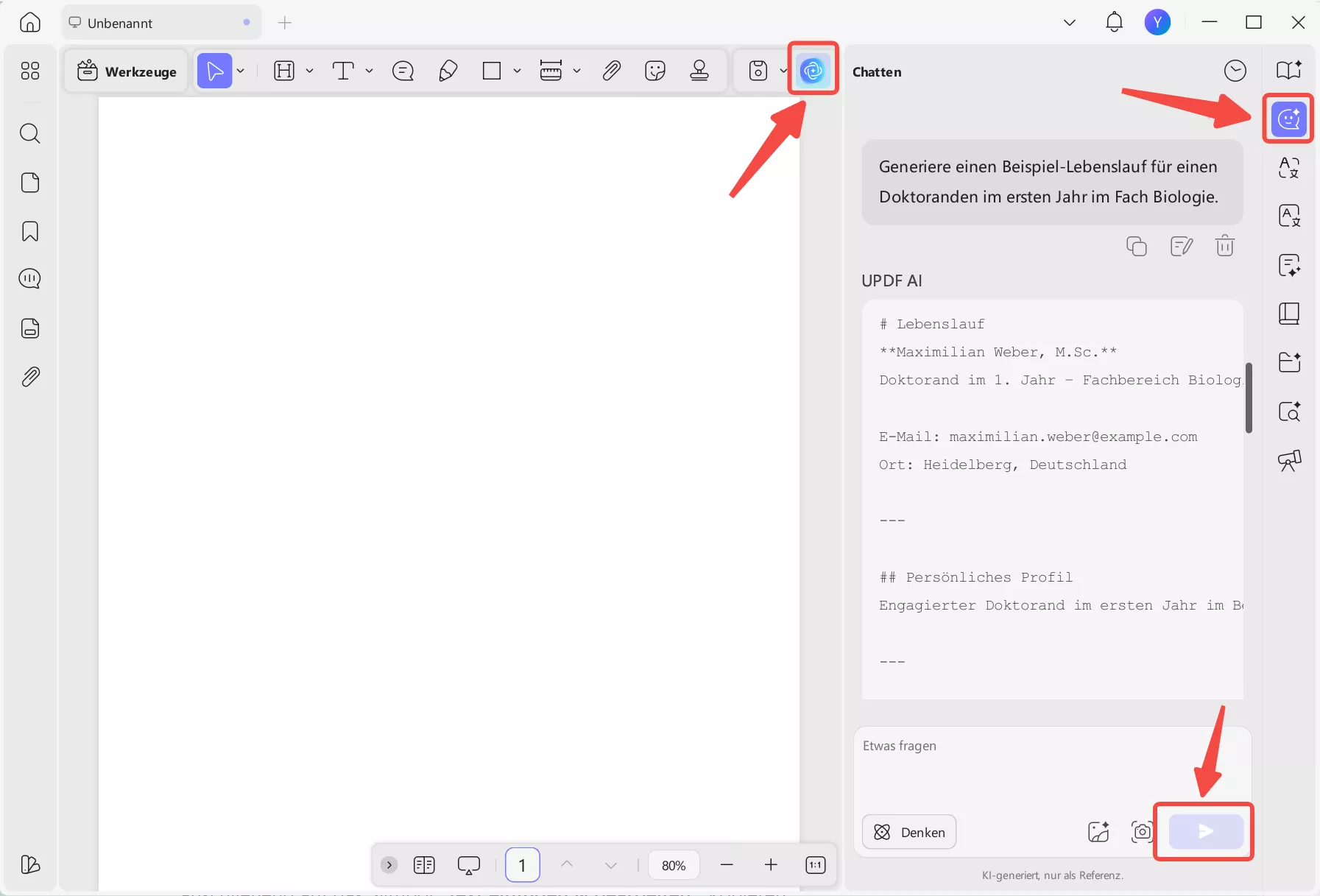The image size is (1320, 896).
Task: Start presentation slideshow mode
Action: tap(469, 865)
